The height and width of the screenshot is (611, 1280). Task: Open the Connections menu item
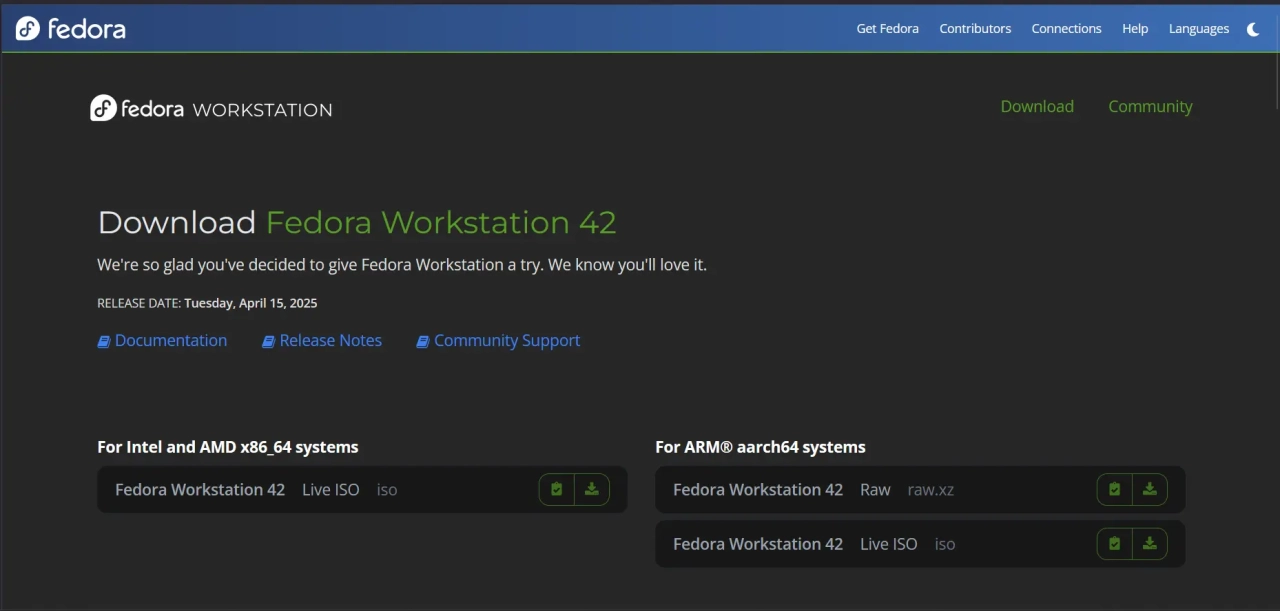1066,29
